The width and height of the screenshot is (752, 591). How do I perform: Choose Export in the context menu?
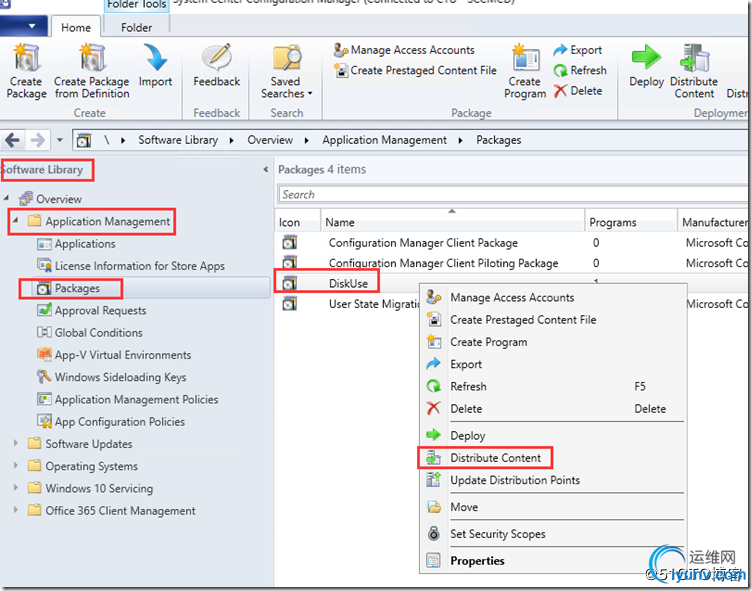tap(553, 364)
